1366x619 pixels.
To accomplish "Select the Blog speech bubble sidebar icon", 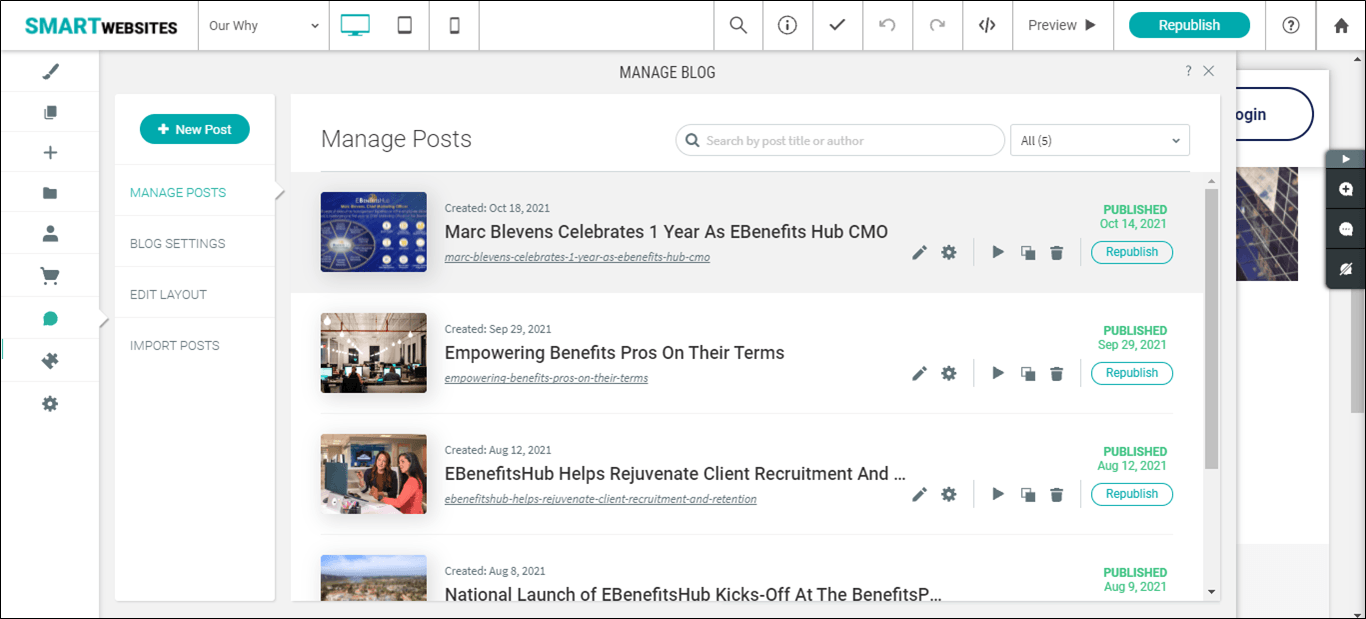I will coord(50,319).
